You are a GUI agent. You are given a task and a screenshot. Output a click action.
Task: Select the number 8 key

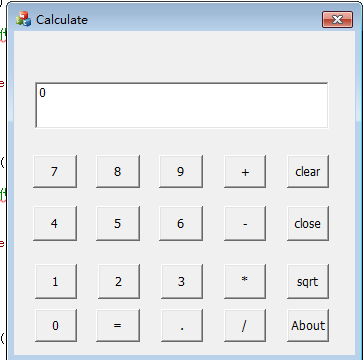[118, 171]
